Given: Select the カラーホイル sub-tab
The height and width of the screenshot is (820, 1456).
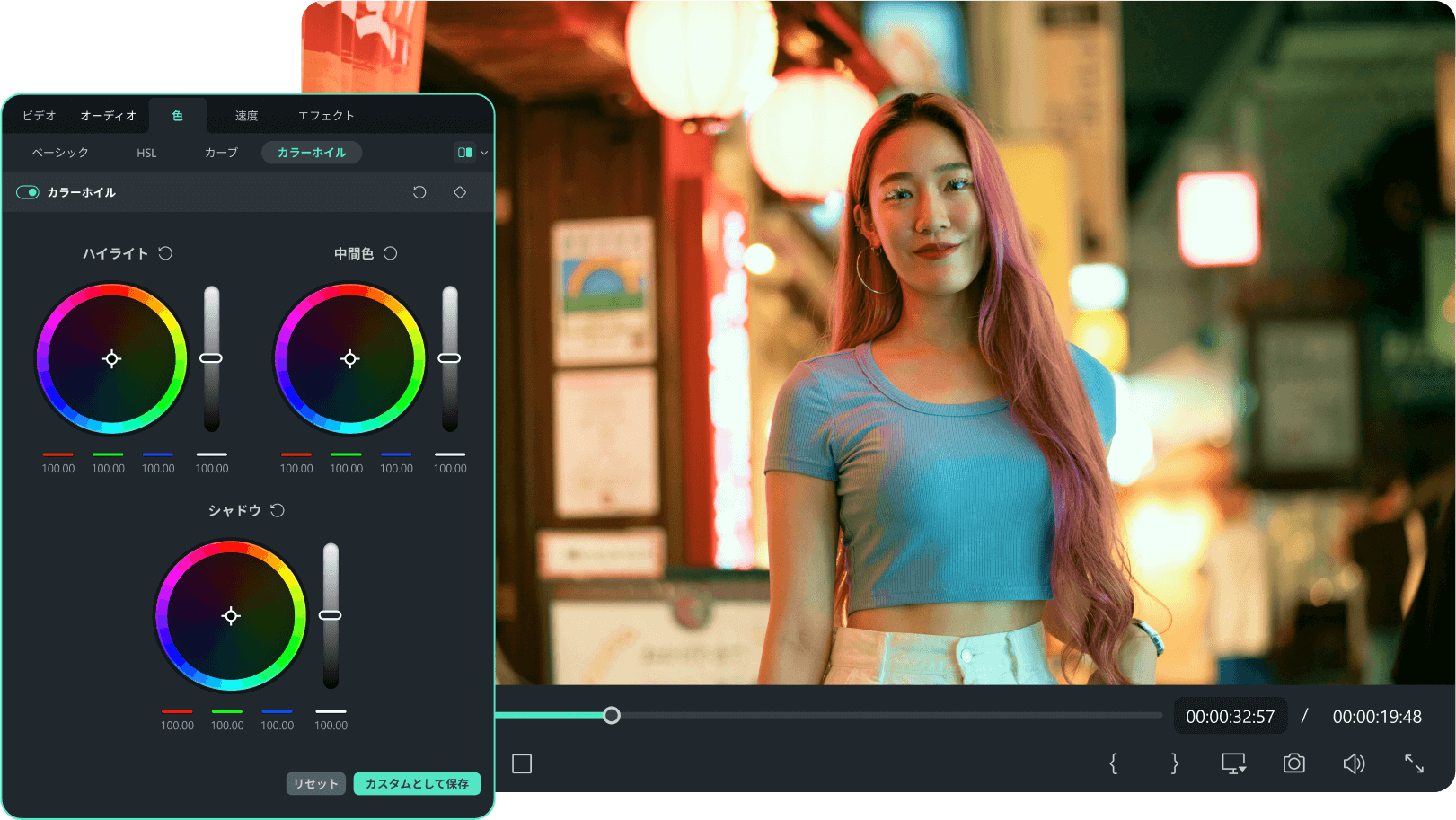Looking at the screenshot, I should click(x=312, y=153).
